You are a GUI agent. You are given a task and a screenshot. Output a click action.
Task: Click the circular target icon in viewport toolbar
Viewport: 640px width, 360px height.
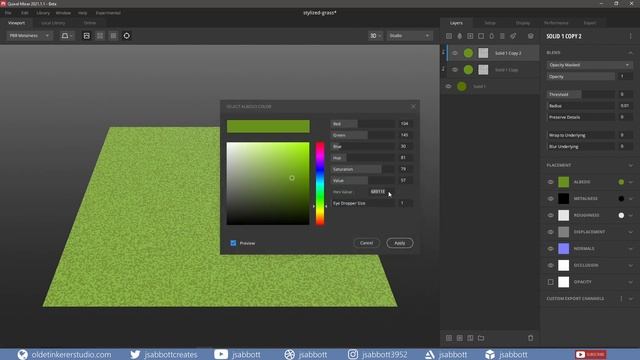[127, 36]
